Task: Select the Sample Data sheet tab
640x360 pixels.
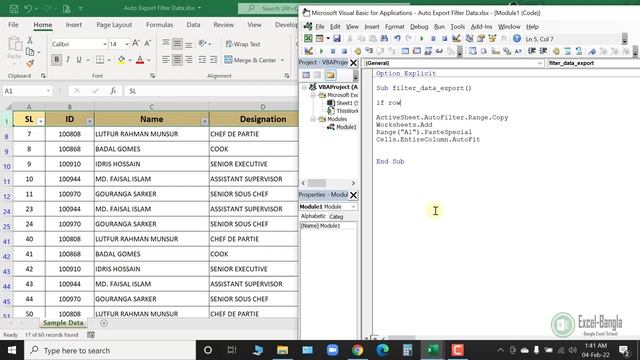Action: [x=63, y=323]
